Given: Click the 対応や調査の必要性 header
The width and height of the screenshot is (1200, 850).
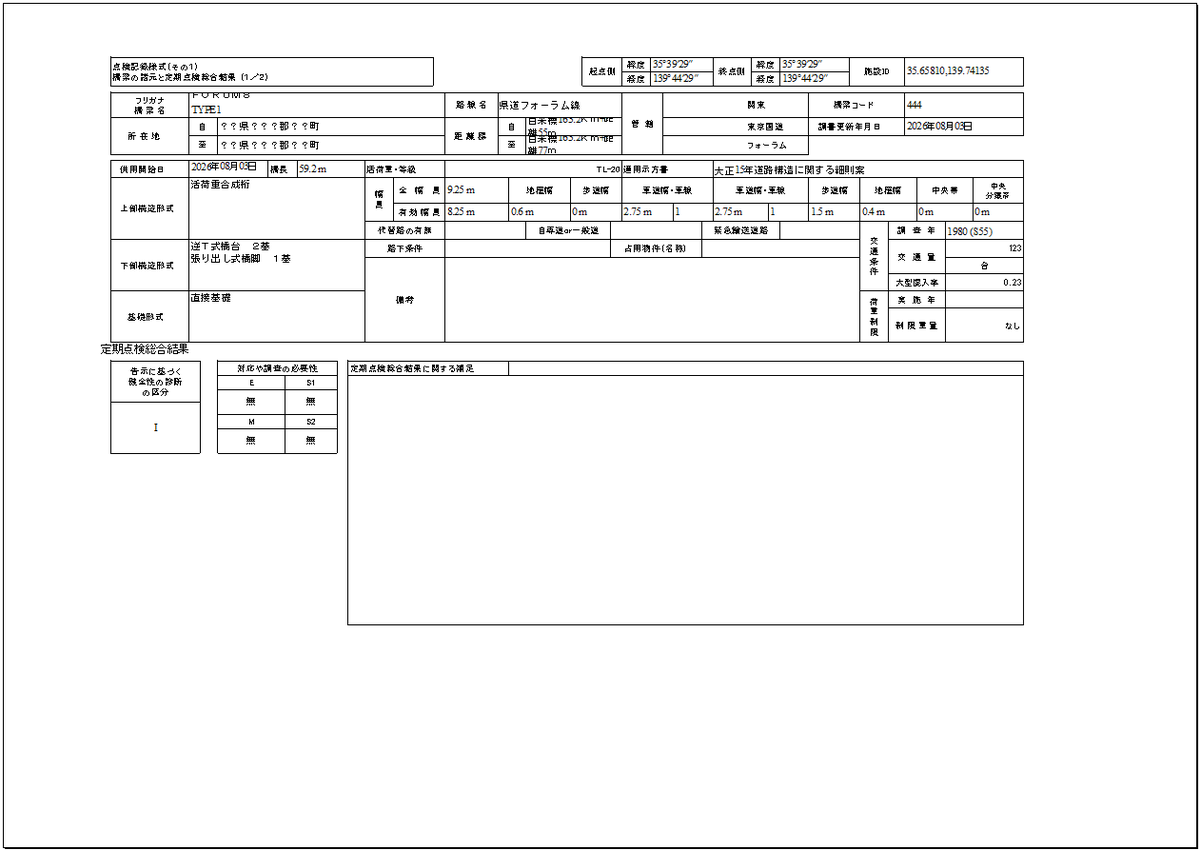Looking at the screenshot, I should (x=278, y=369).
